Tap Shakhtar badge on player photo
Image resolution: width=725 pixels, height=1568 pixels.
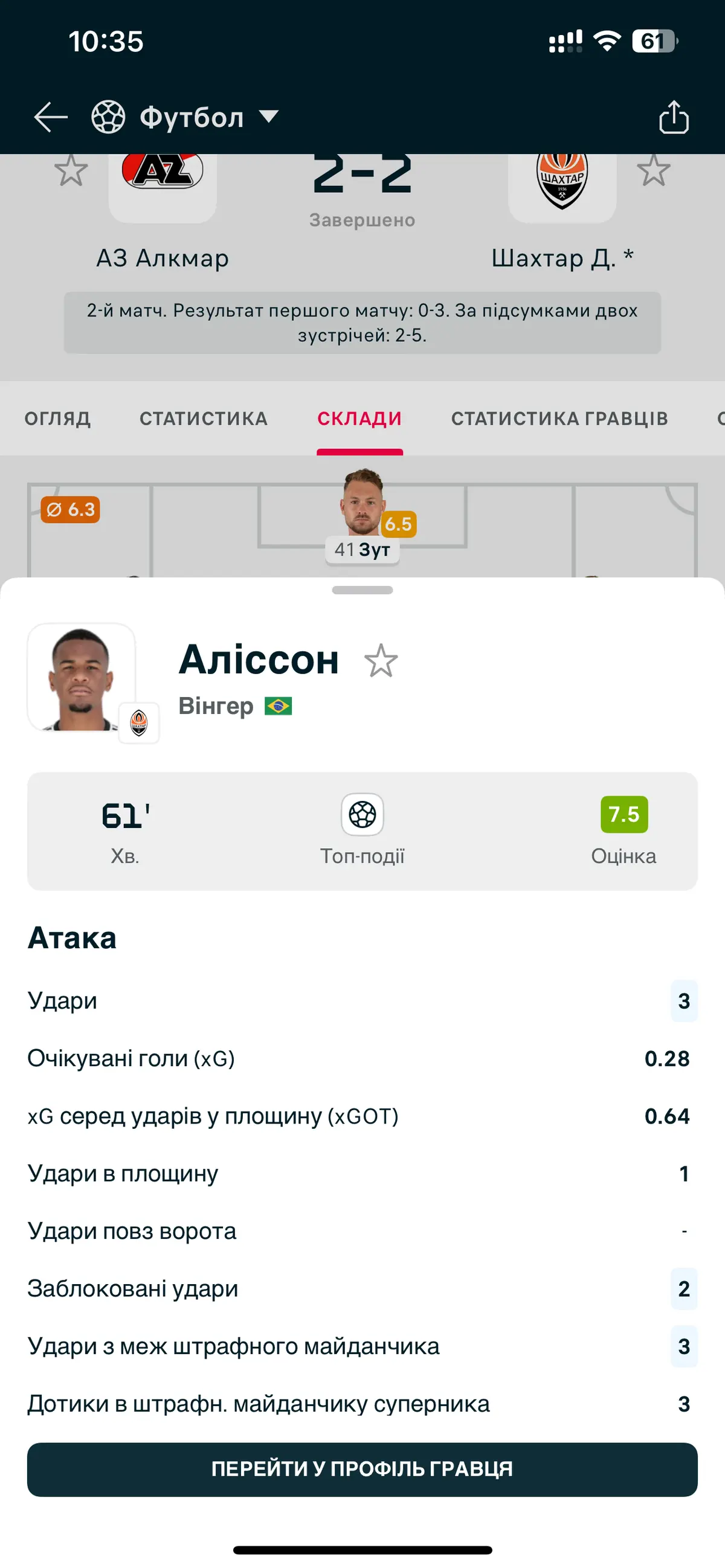tap(139, 722)
